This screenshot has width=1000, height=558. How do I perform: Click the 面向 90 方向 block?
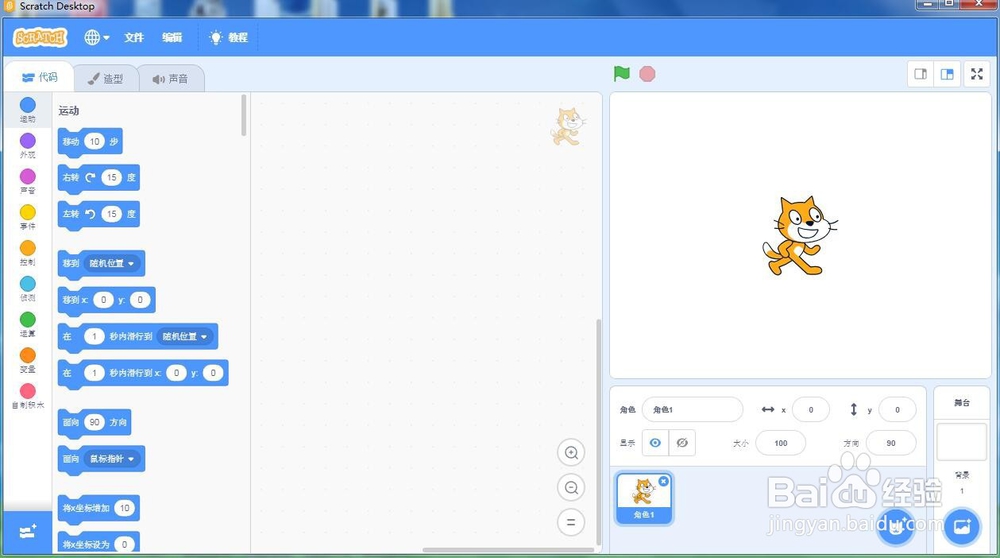(94, 422)
